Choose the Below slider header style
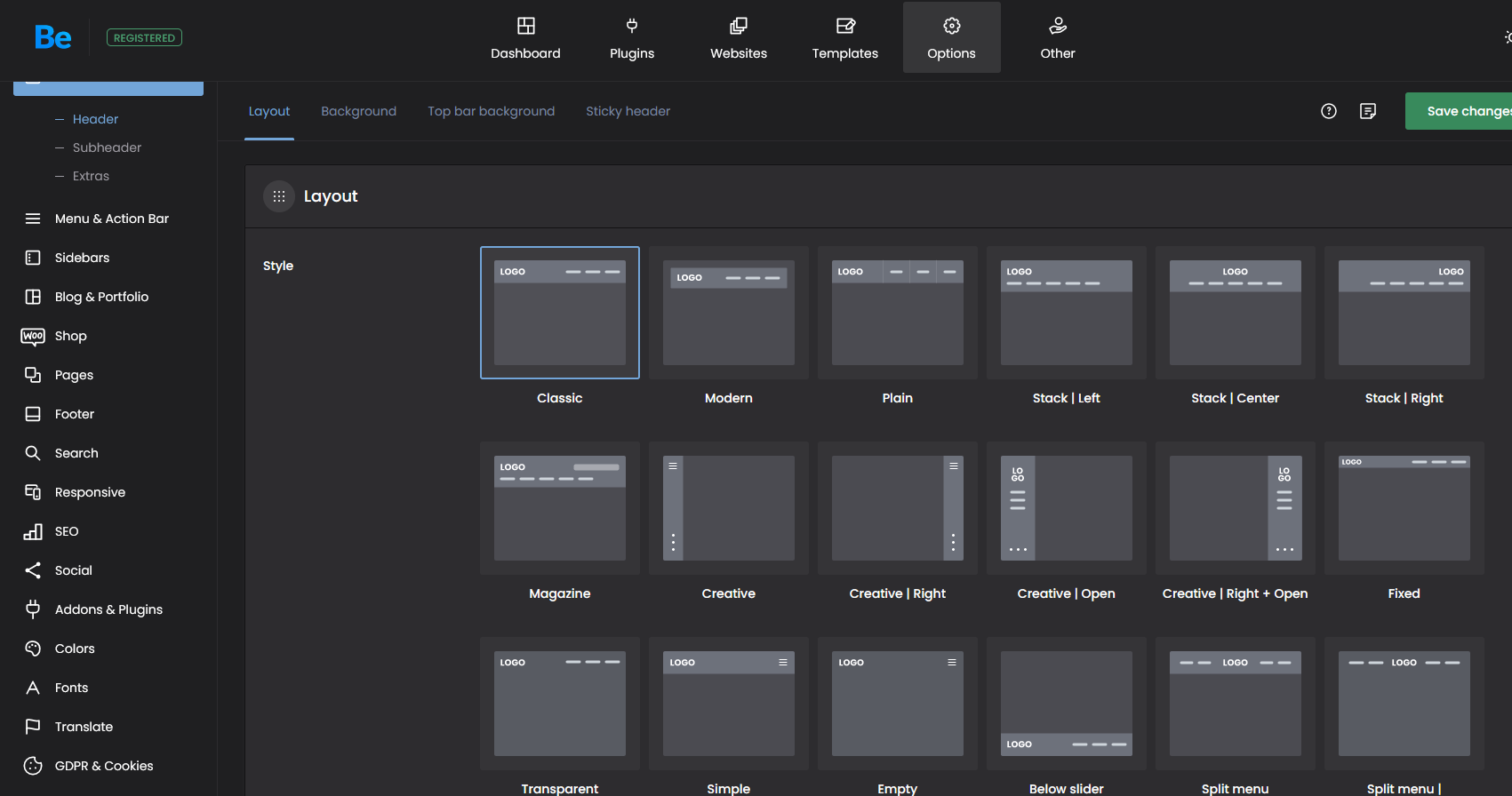 pos(1067,704)
